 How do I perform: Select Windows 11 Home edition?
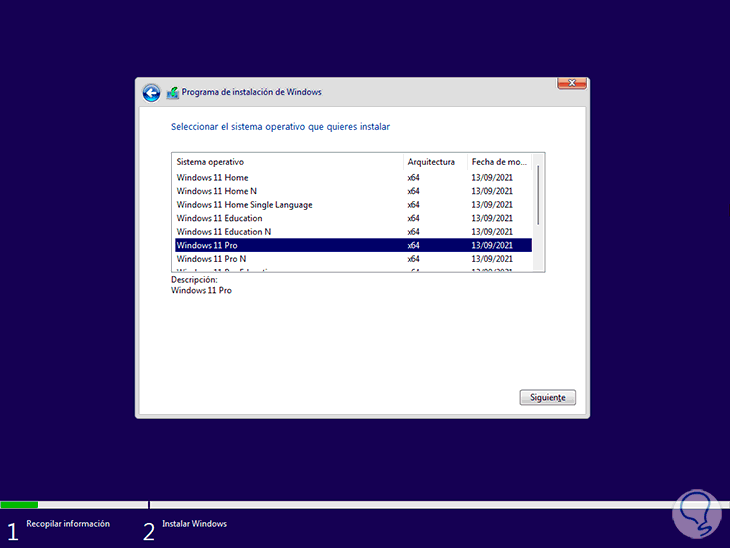coord(353,178)
